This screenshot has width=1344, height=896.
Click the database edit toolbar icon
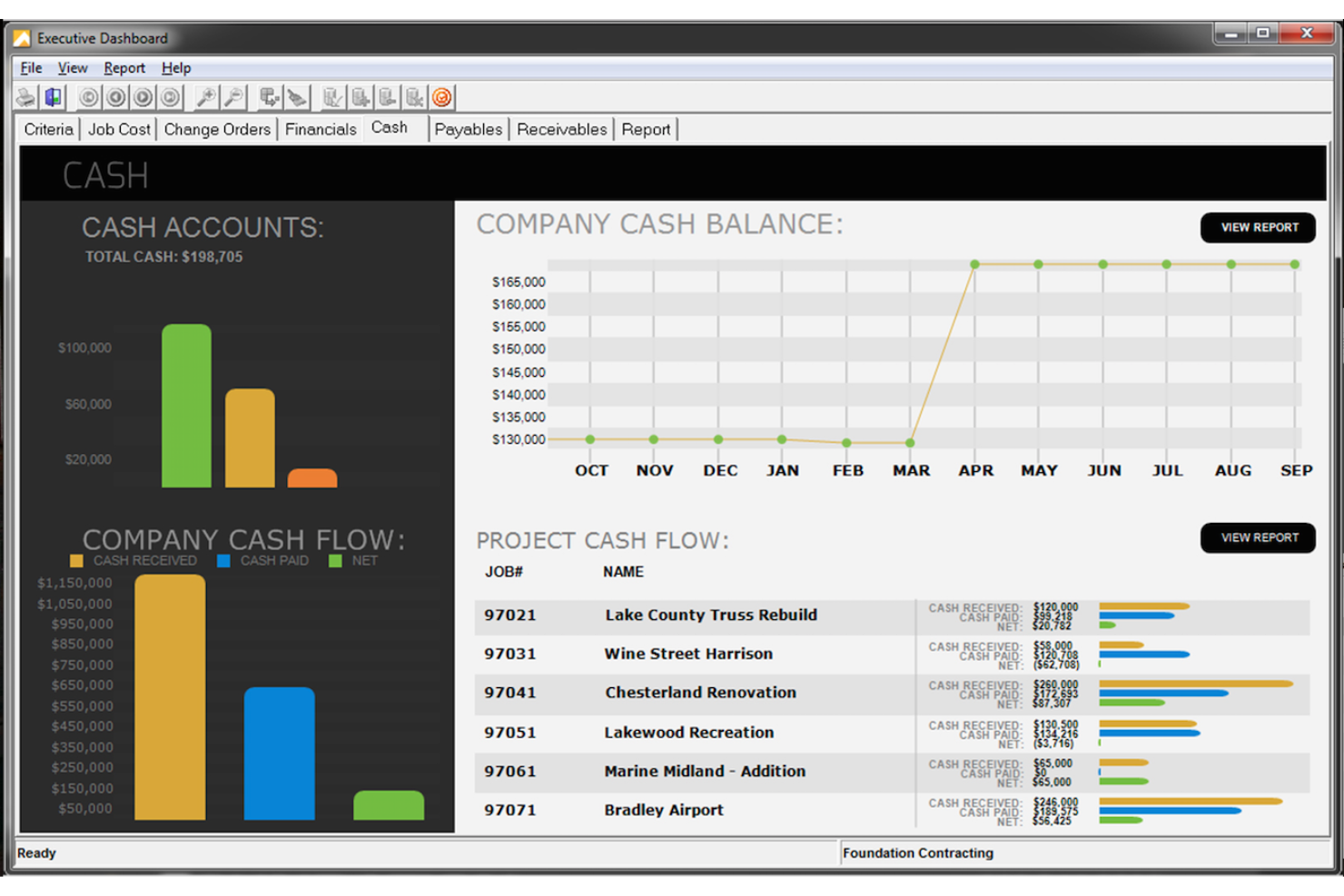point(332,97)
